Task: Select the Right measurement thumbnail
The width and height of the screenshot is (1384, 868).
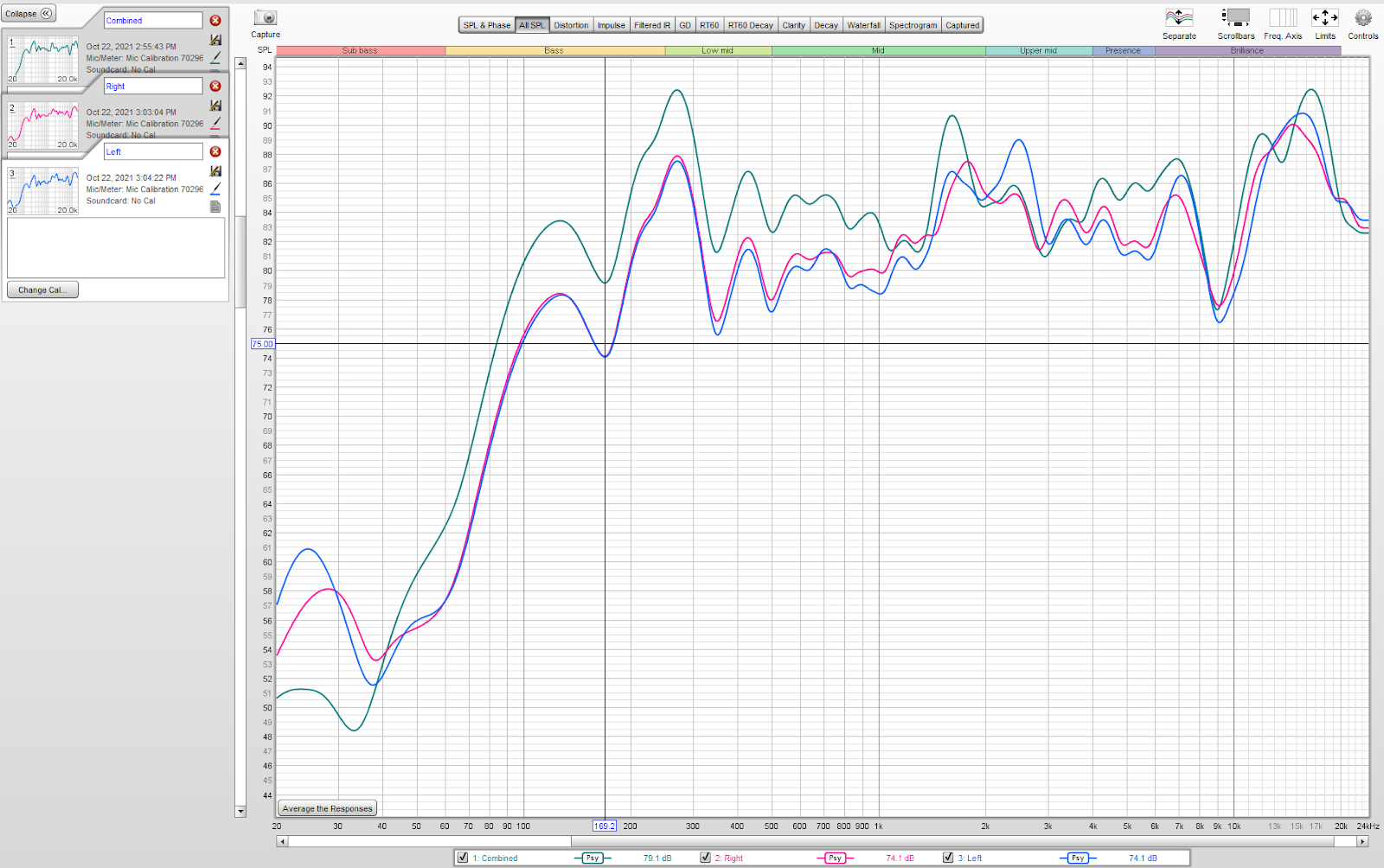Action: [42, 125]
